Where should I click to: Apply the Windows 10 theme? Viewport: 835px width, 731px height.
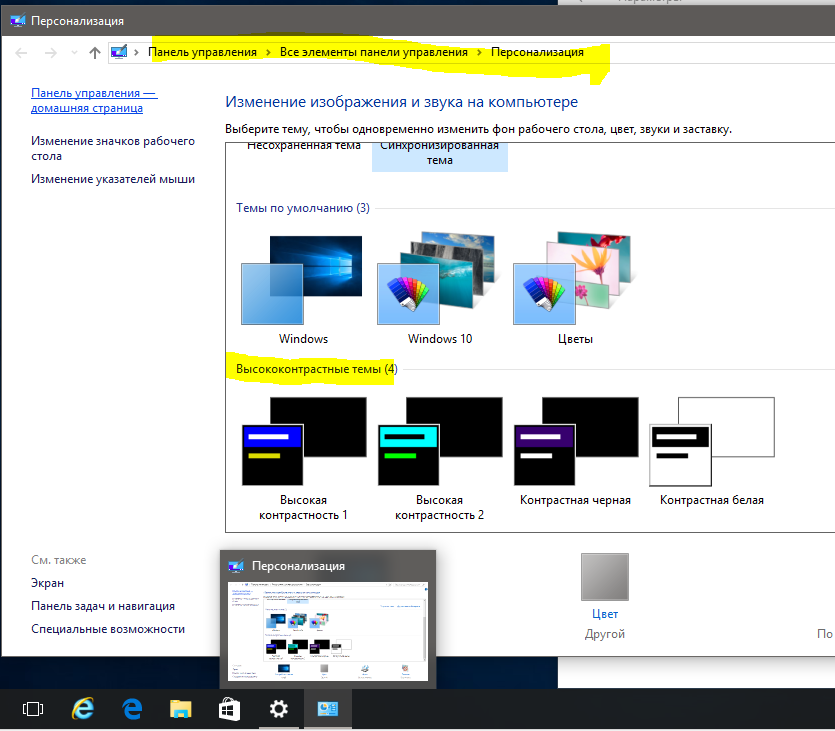[440, 289]
